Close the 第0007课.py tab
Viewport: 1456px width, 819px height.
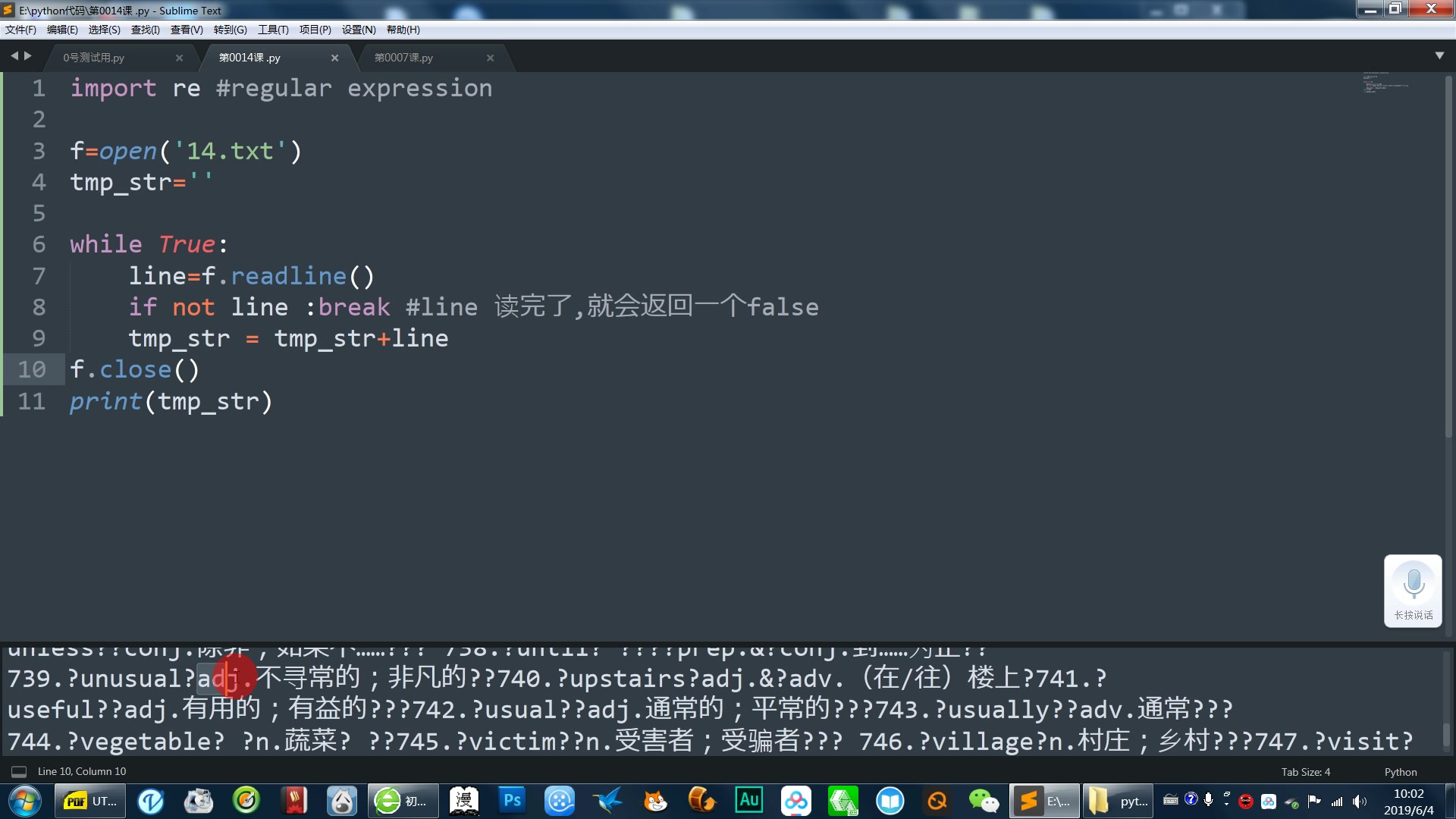pos(490,58)
